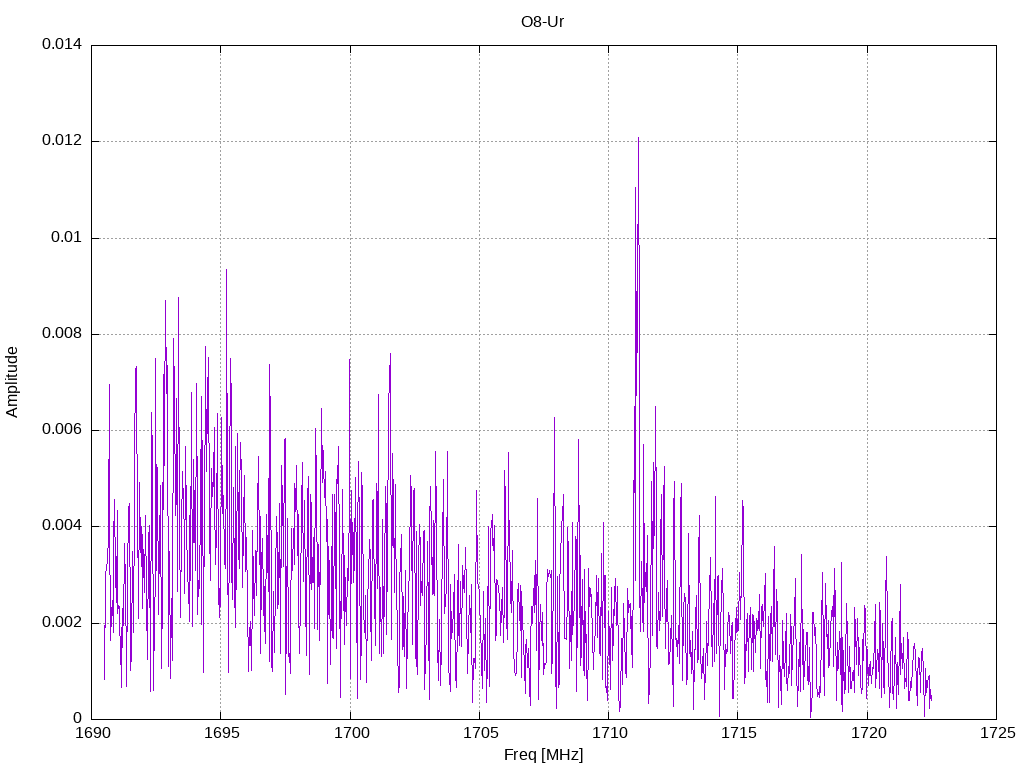The image size is (1024, 768).
Task: Click the y-axis tick label 0.006
Action: (x=62, y=430)
